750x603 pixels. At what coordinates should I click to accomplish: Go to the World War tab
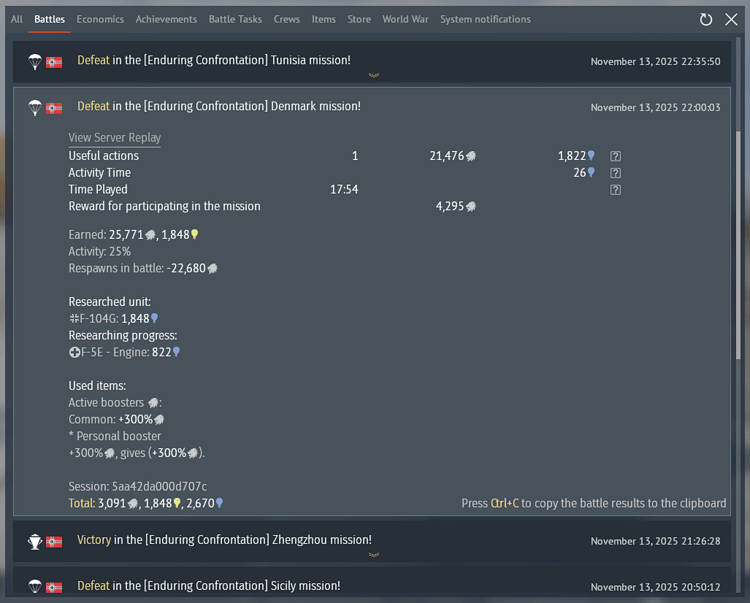tap(405, 19)
